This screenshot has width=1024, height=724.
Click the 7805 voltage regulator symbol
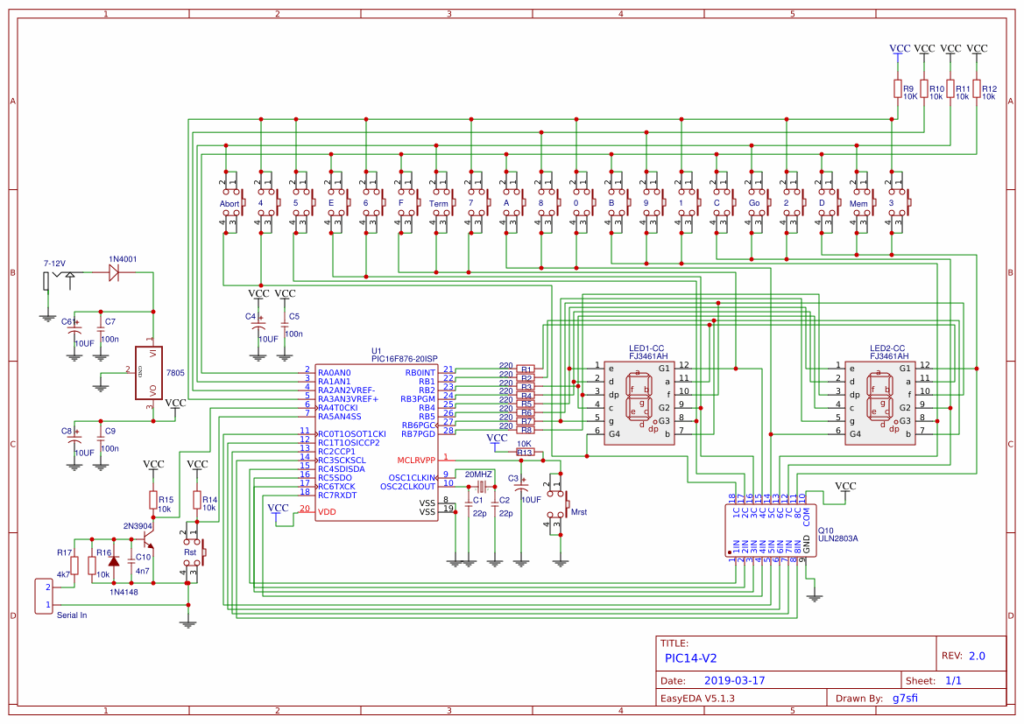click(x=153, y=373)
